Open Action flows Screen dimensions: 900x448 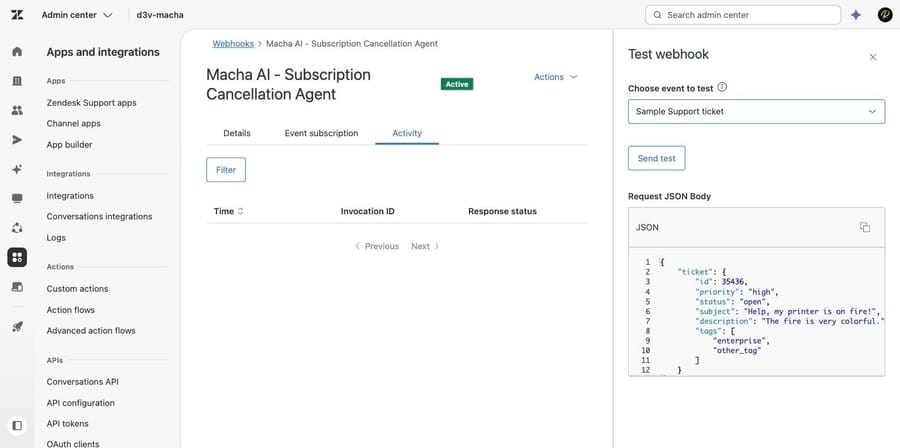(x=71, y=310)
